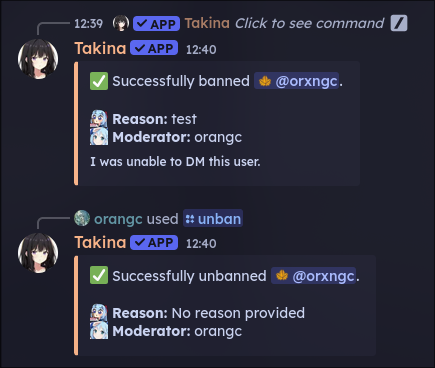
Task: Click the green checkmark emoji in the banned embed
Action: click(99, 81)
